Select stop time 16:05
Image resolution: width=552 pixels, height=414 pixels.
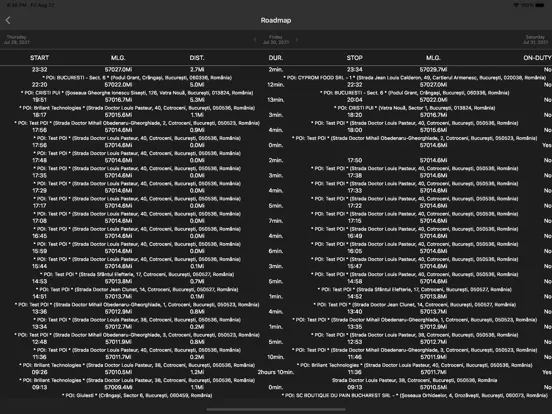(x=355, y=251)
